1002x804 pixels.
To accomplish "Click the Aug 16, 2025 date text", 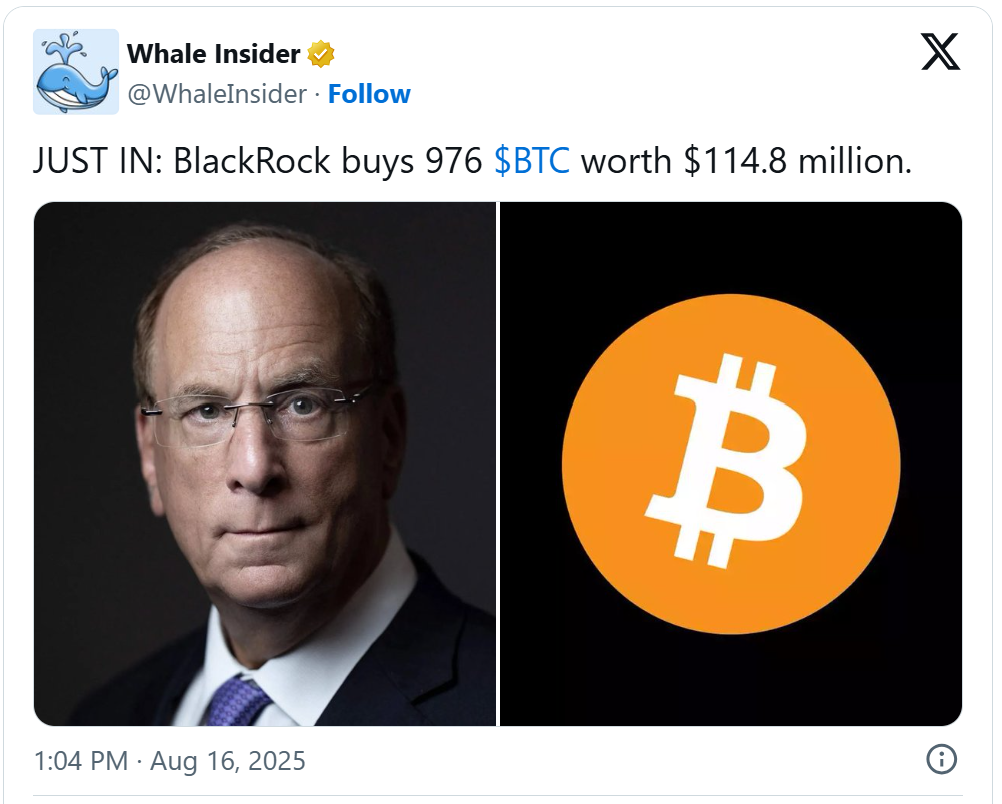I will click(x=227, y=761).
